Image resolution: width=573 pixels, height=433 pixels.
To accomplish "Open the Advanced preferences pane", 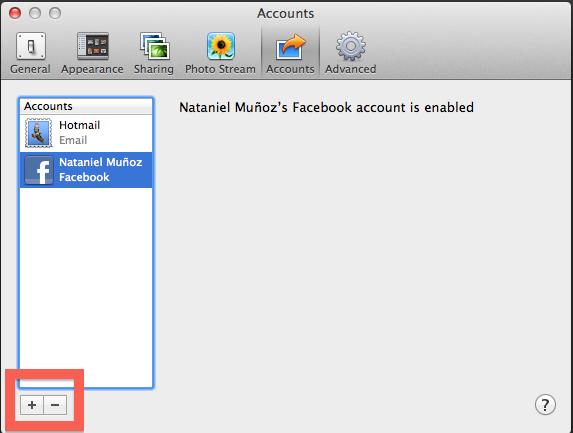I will point(350,53).
